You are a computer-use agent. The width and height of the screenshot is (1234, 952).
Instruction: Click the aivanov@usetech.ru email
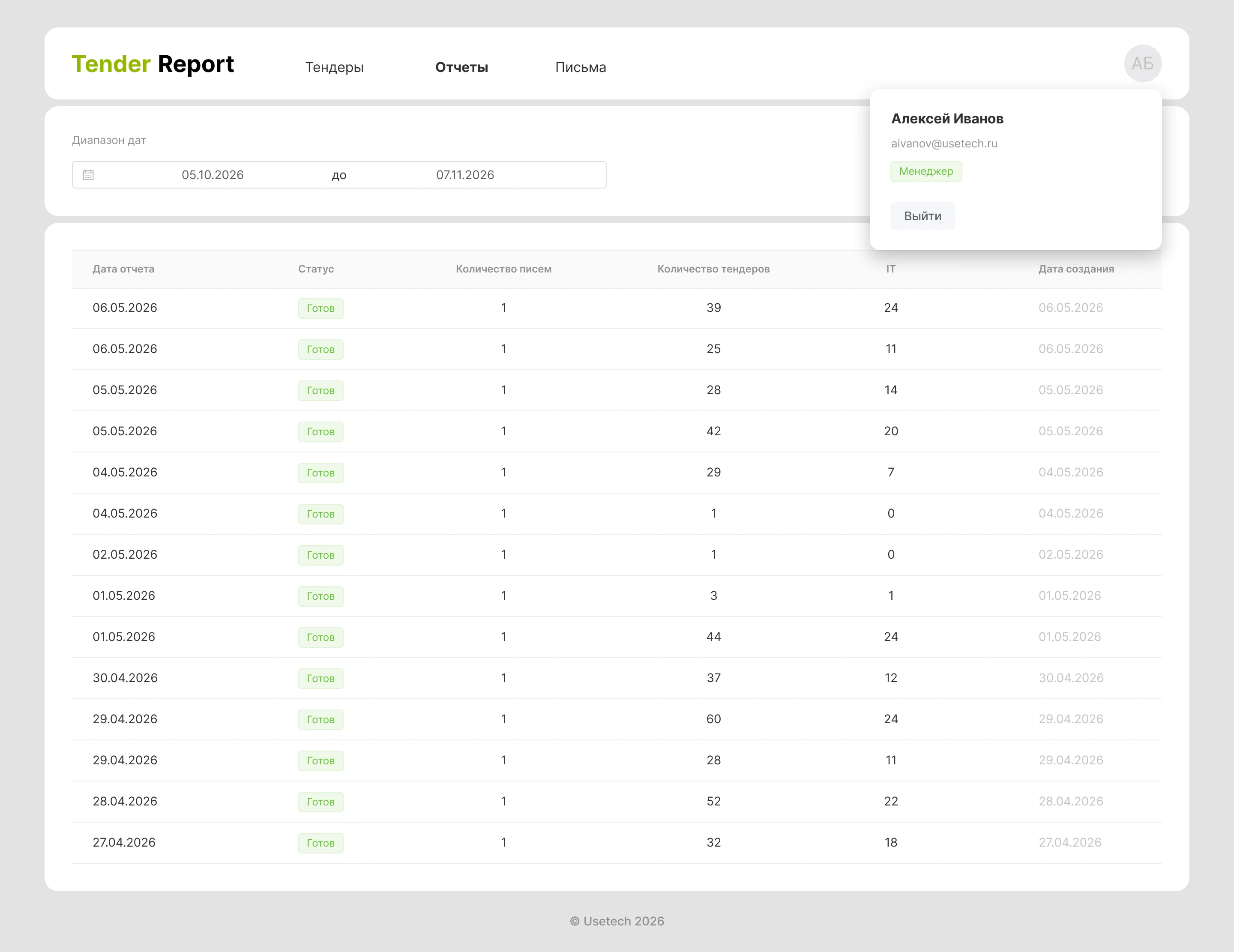943,144
